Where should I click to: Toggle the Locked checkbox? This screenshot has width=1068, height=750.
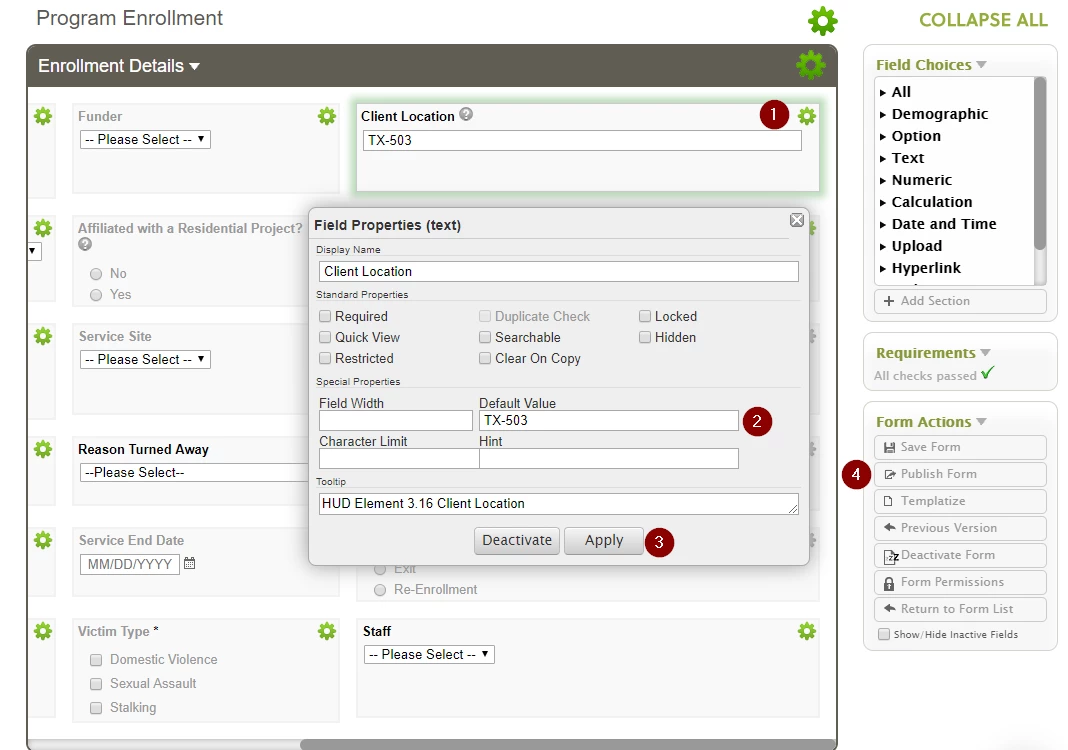(x=645, y=316)
